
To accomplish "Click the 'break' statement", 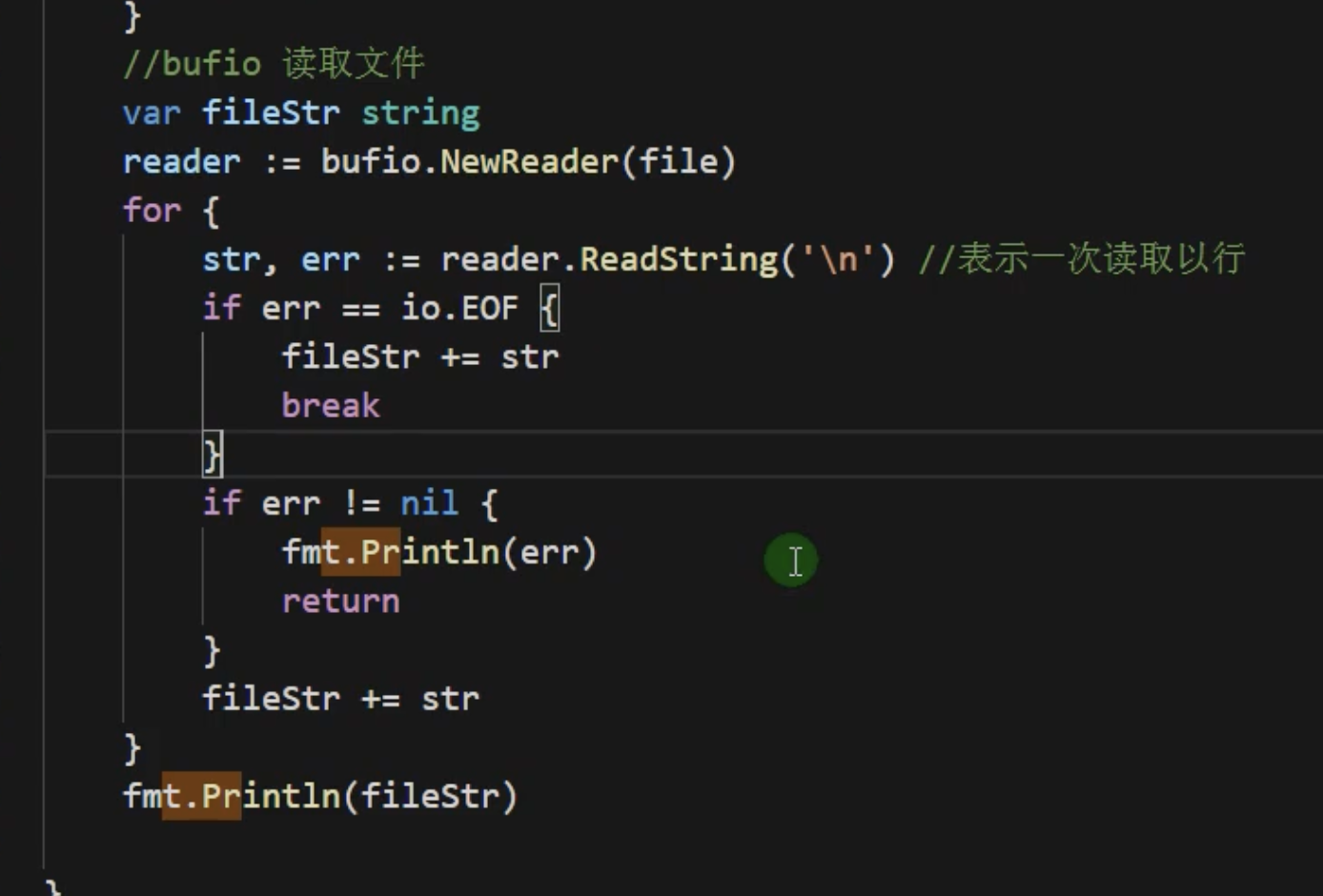I will coord(330,406).
